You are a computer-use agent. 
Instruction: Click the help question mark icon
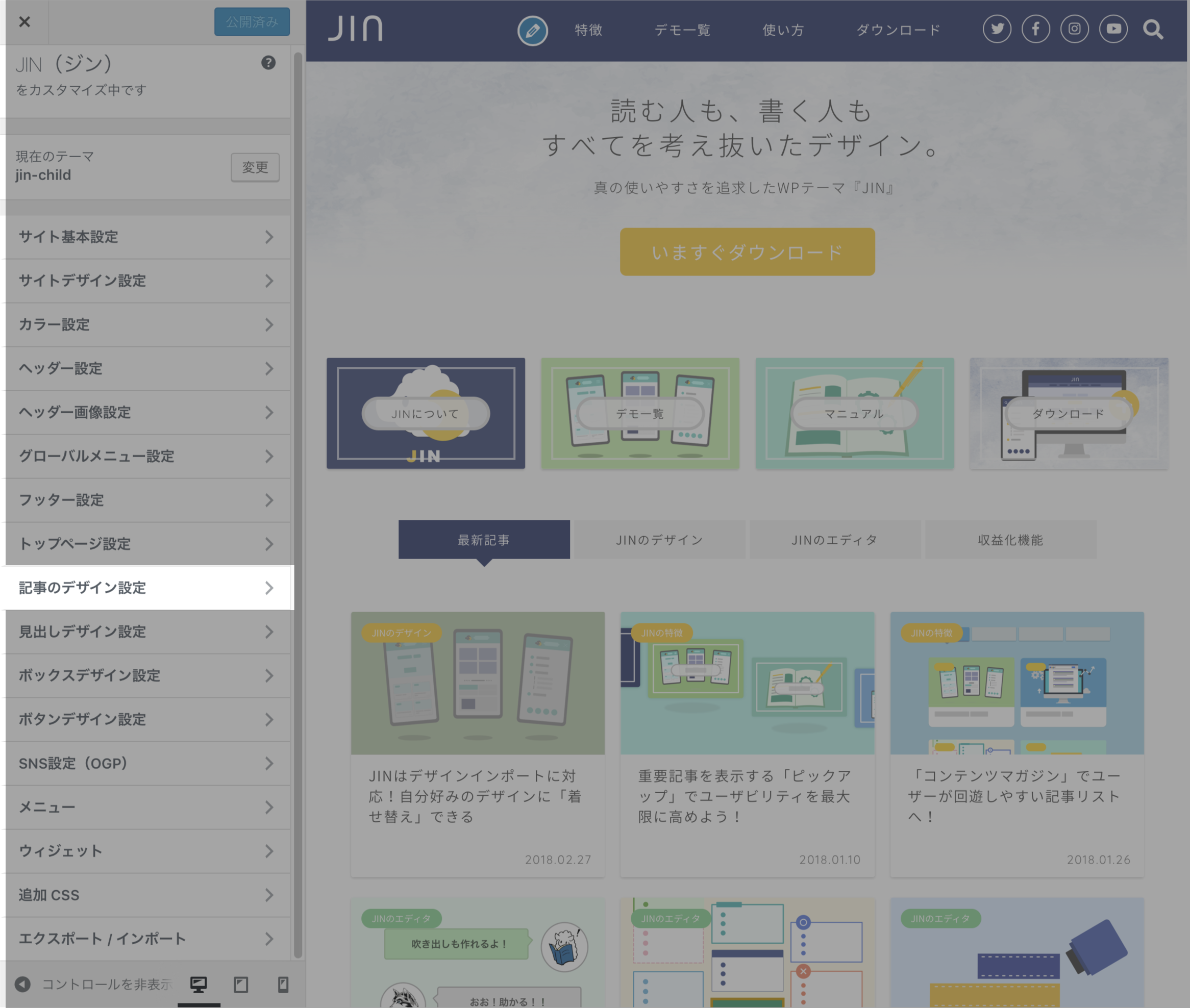268,63
